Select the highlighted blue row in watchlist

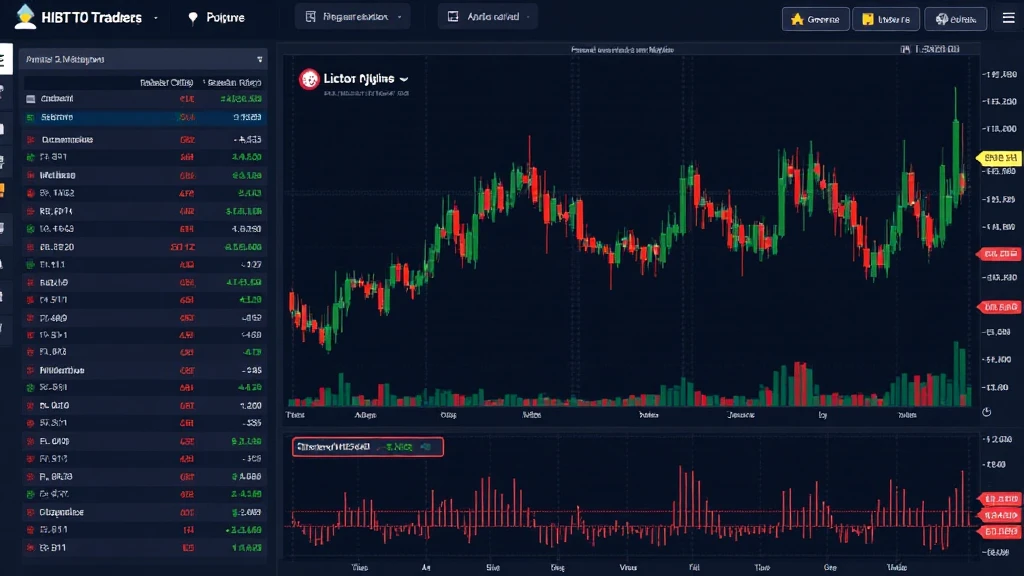(x=145, y=117)
